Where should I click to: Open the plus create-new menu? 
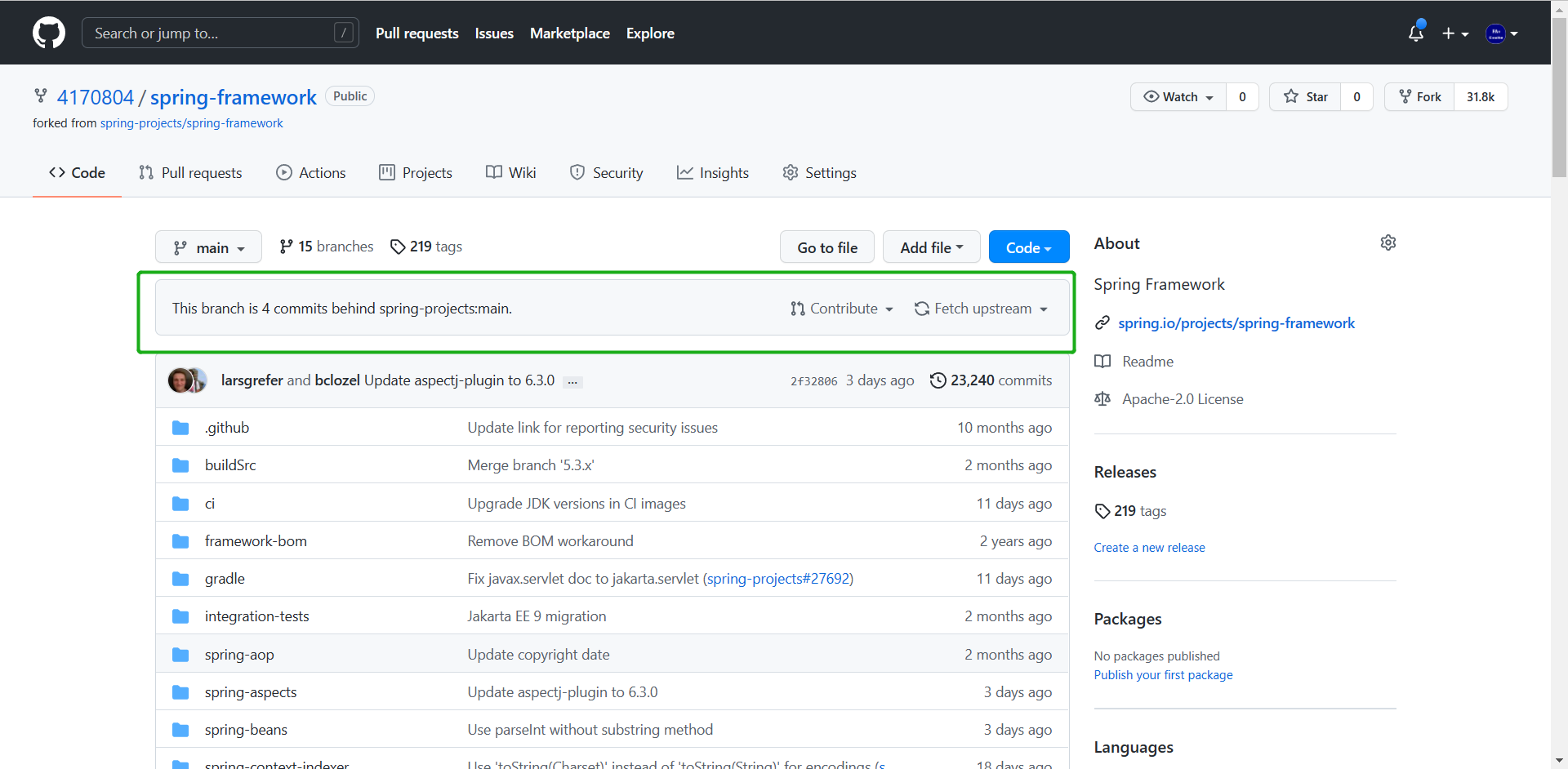point(1455,33)
